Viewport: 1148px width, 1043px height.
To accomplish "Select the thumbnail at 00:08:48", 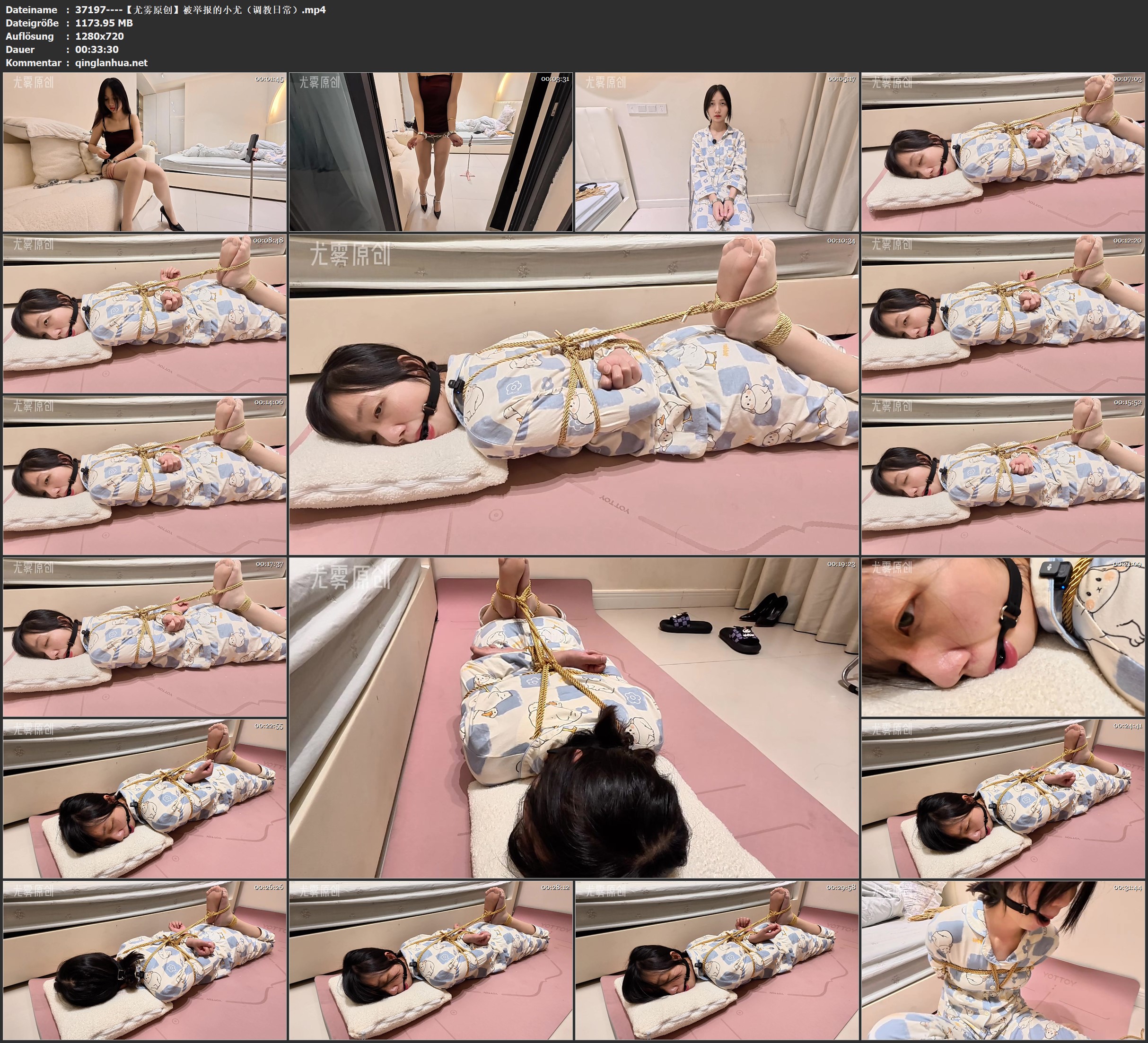I will (x=145, y=313).
